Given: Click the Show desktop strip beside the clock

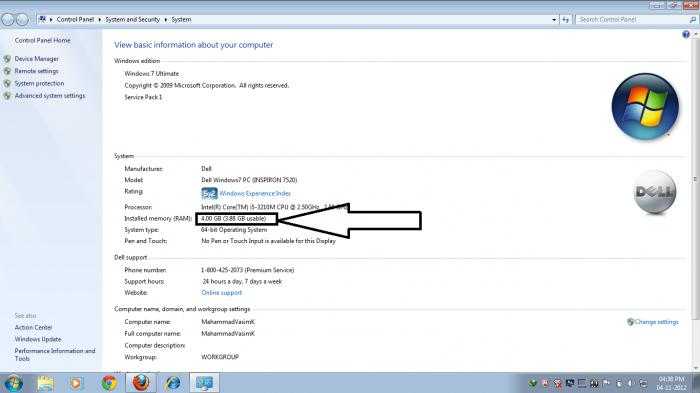Looking at the screenshot, I should 696,383.
